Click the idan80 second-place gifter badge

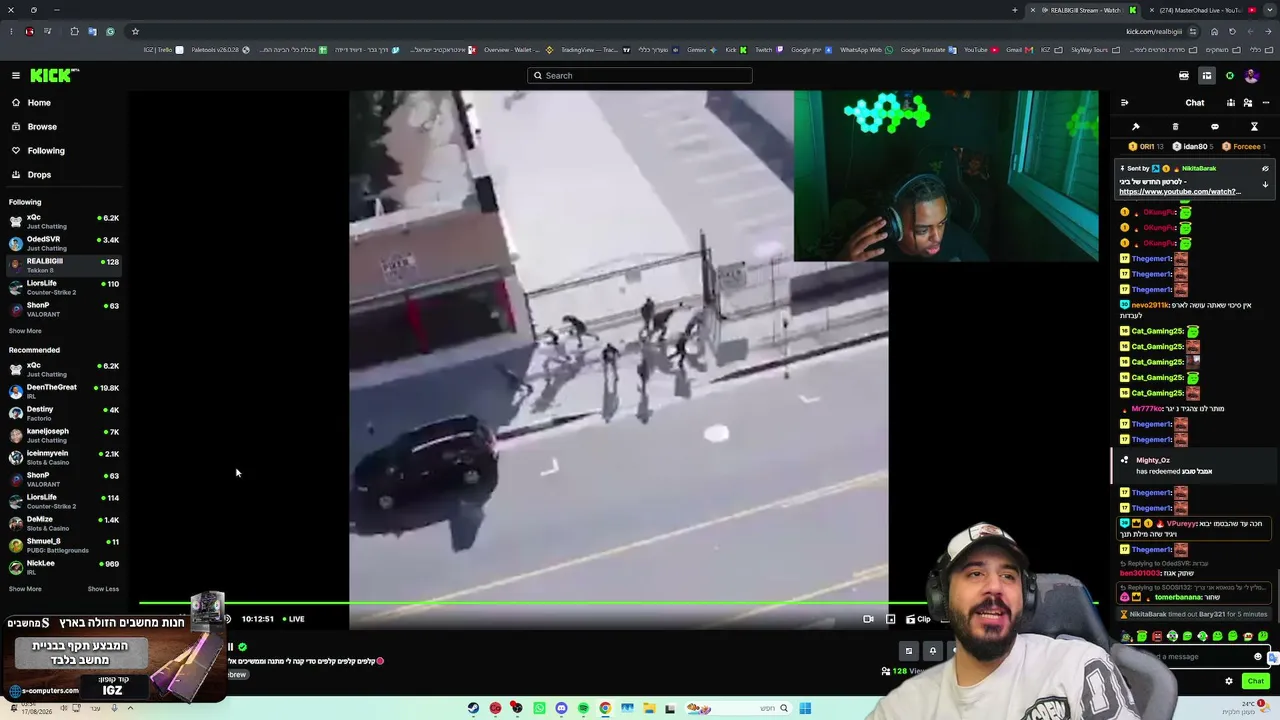tap(1191, 147)
